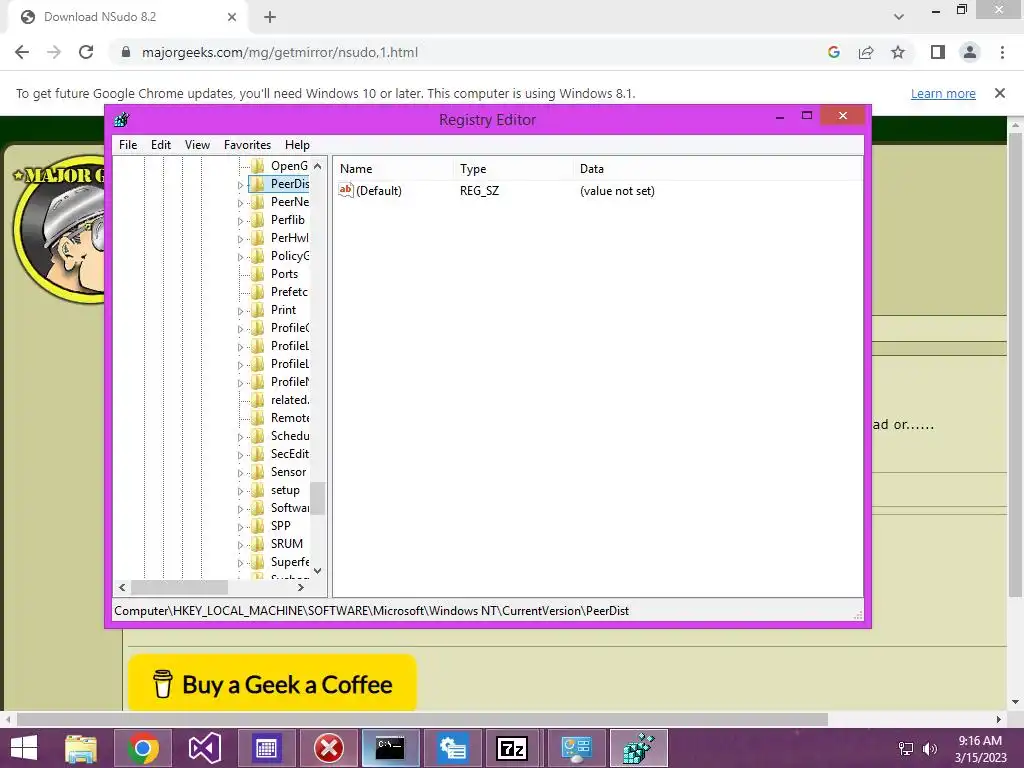
Task: Open the Chrome profile menu
Action: pos(970,52)
